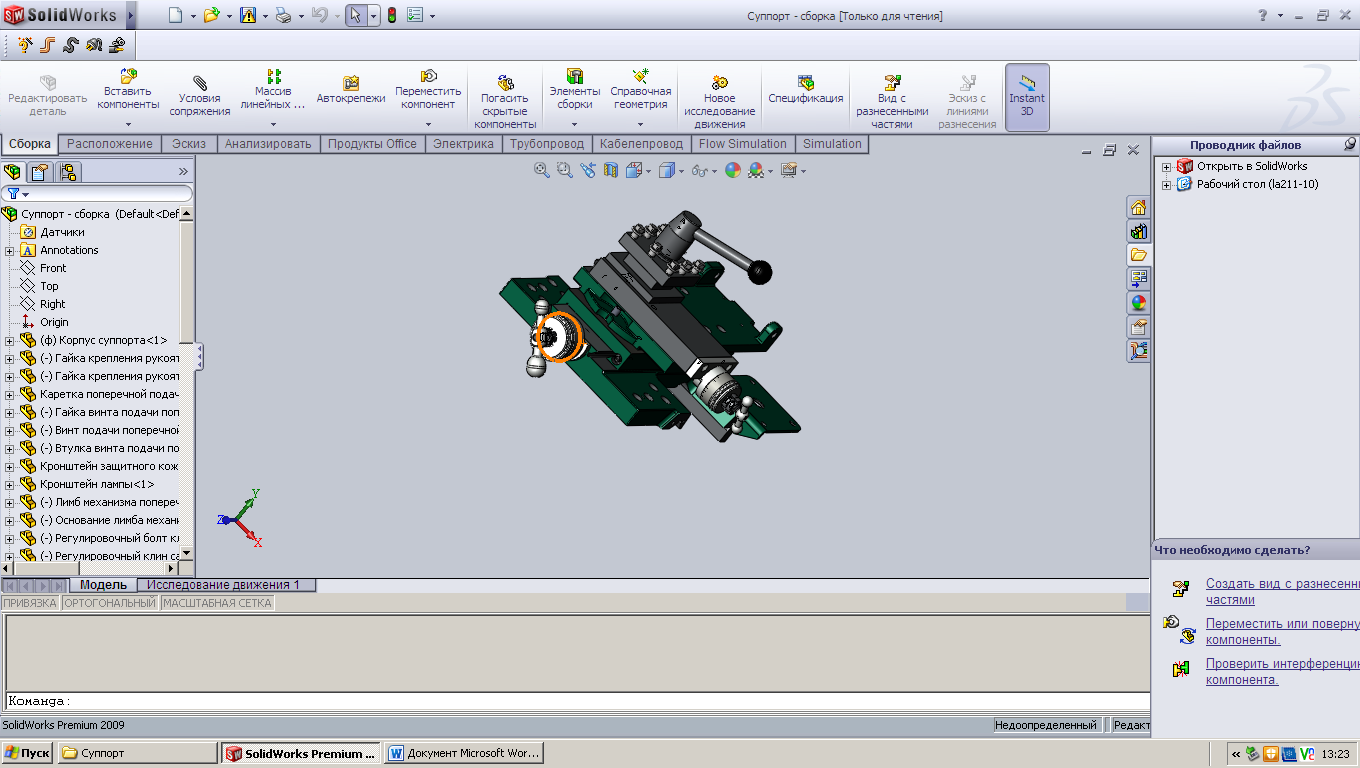Click Автокрепежи tool
1360x768 pixels.
click(351, 90)
